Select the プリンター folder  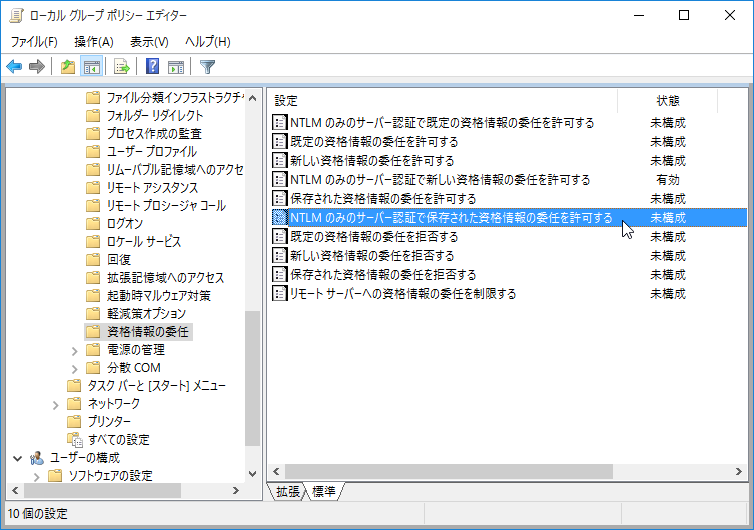tap(99, 422)
